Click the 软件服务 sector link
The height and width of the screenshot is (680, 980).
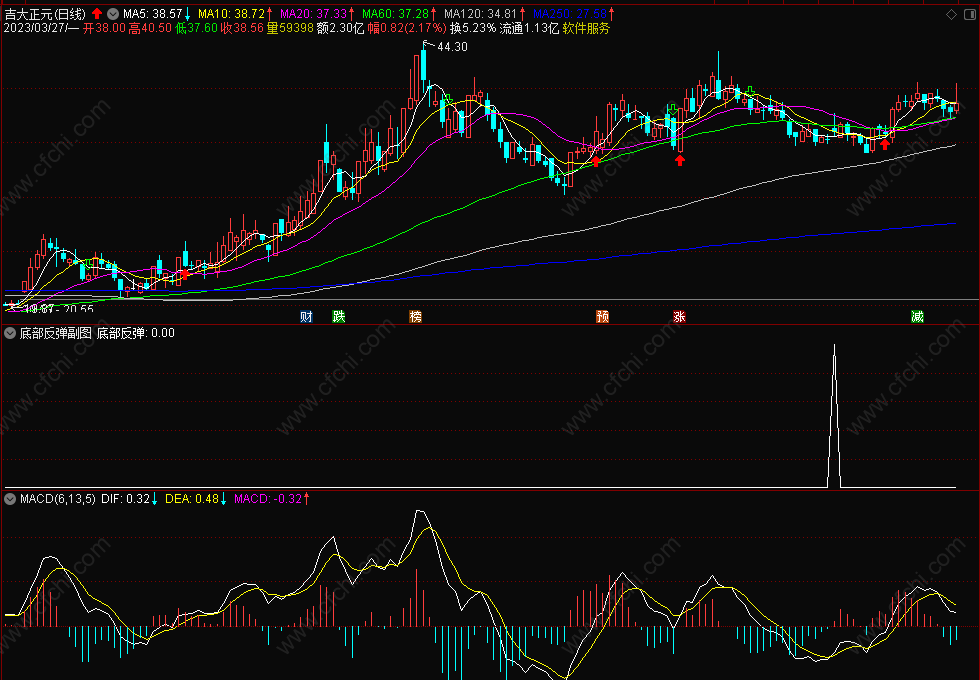coord(586,28)
